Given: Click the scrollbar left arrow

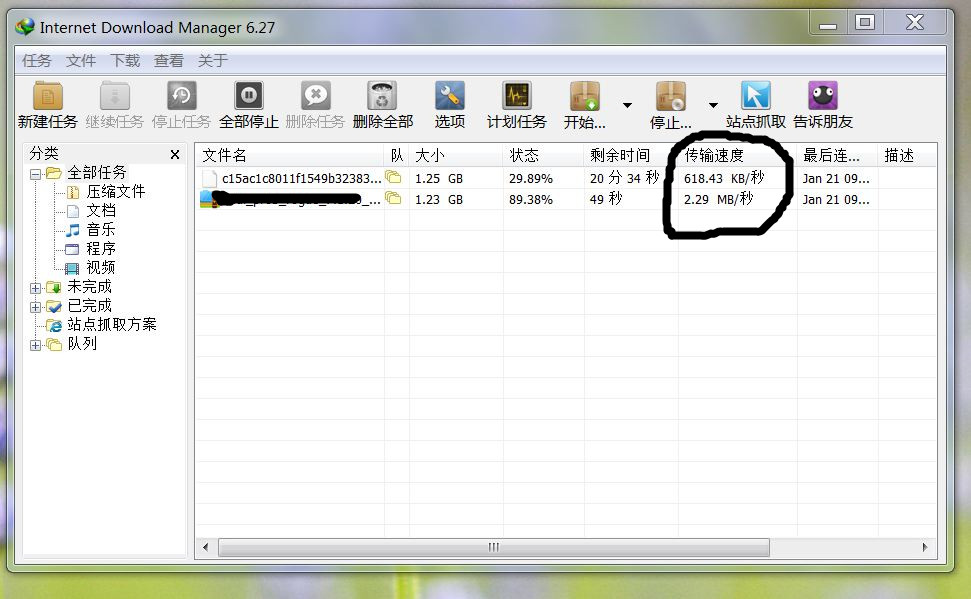Looking at the screenshot, I should (206, 548).
